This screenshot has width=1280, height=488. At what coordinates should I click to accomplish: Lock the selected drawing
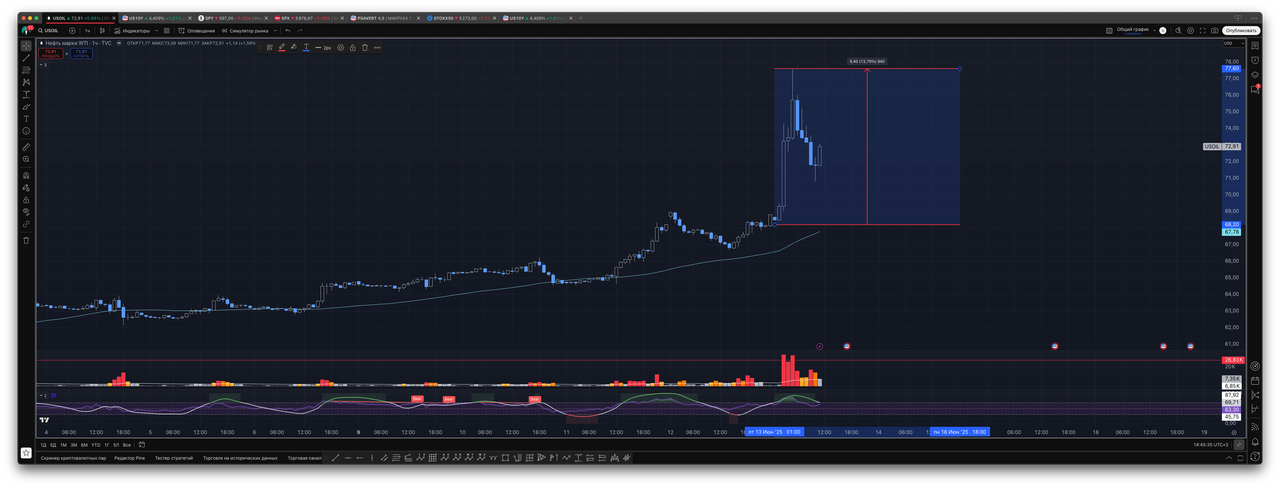tap(353, 47)
